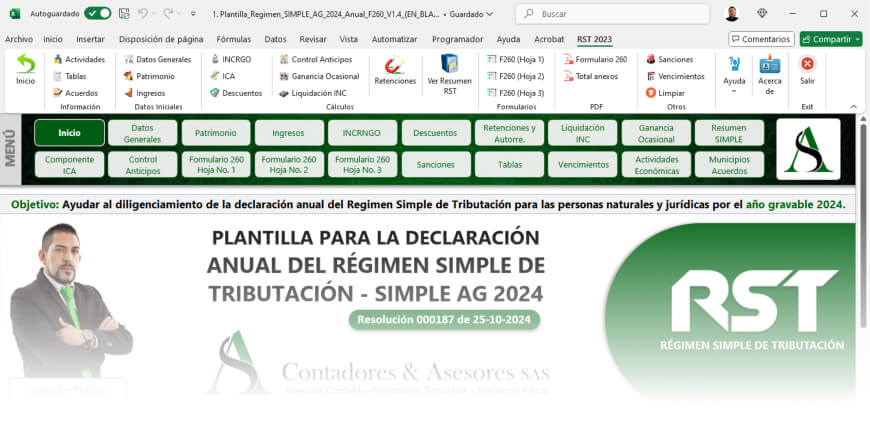Screen dimensions: 870x432
Task: Switch to the Disposición de página tab
Action: point(161,39)
